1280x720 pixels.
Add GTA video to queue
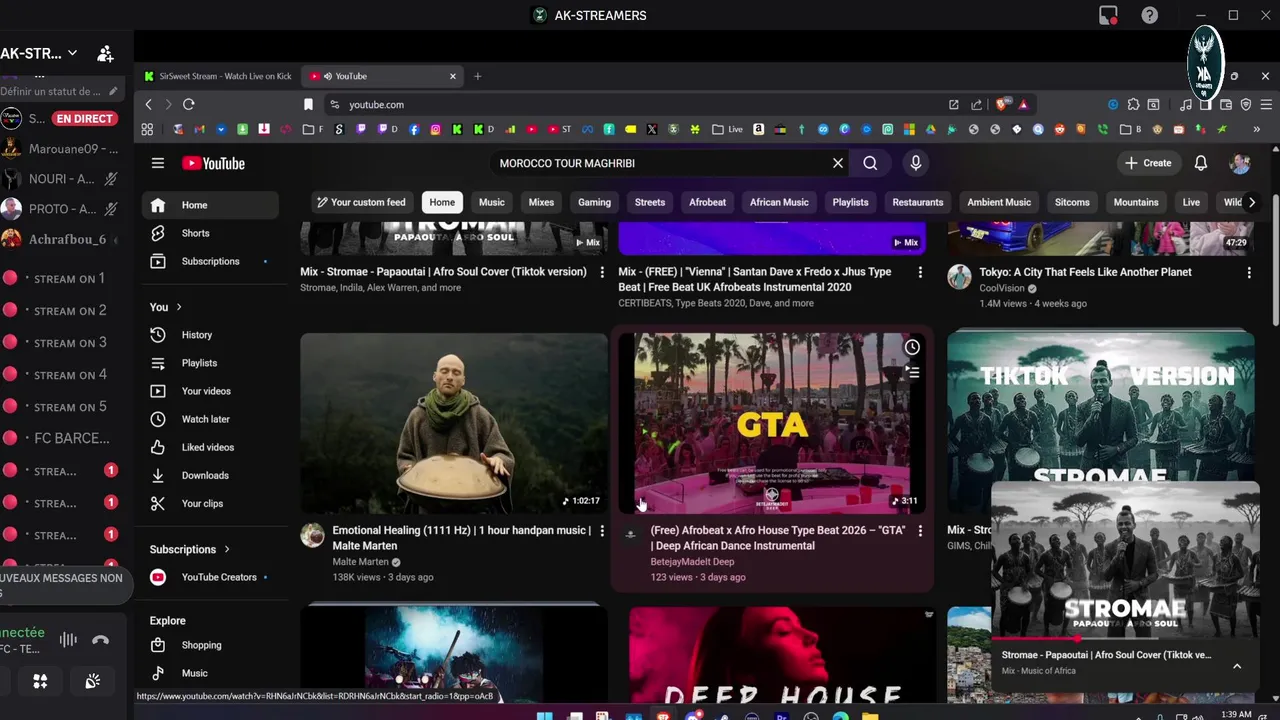[x=912, y=372]
